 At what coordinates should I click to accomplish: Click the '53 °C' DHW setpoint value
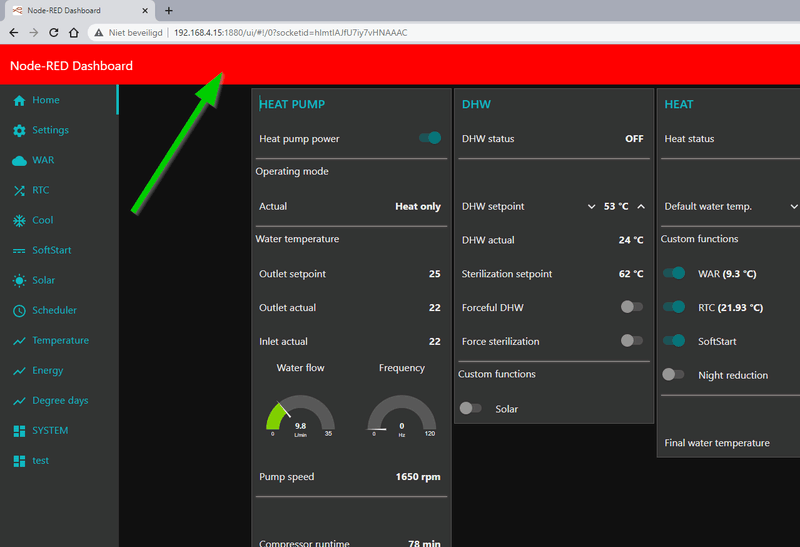[x=616, y=207]
